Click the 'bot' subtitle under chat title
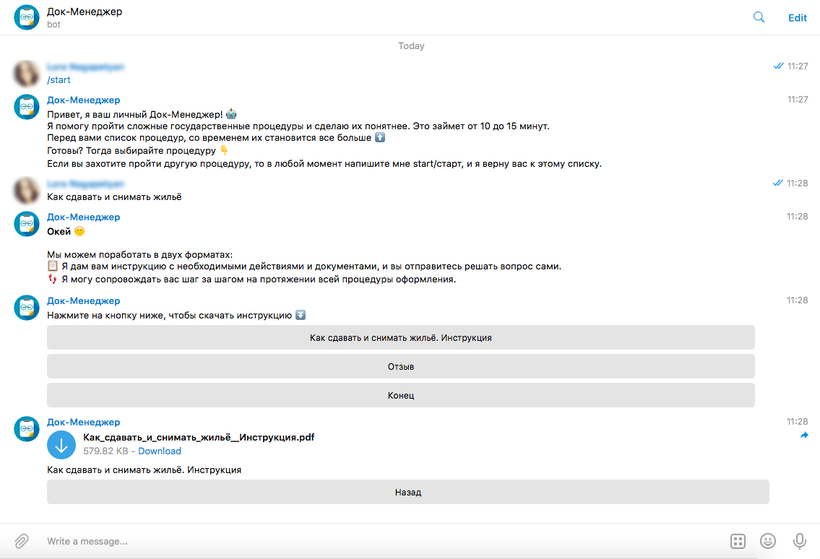Image resolution: width=820 pixels, height=559 pixels. click(x=53, y=25)
